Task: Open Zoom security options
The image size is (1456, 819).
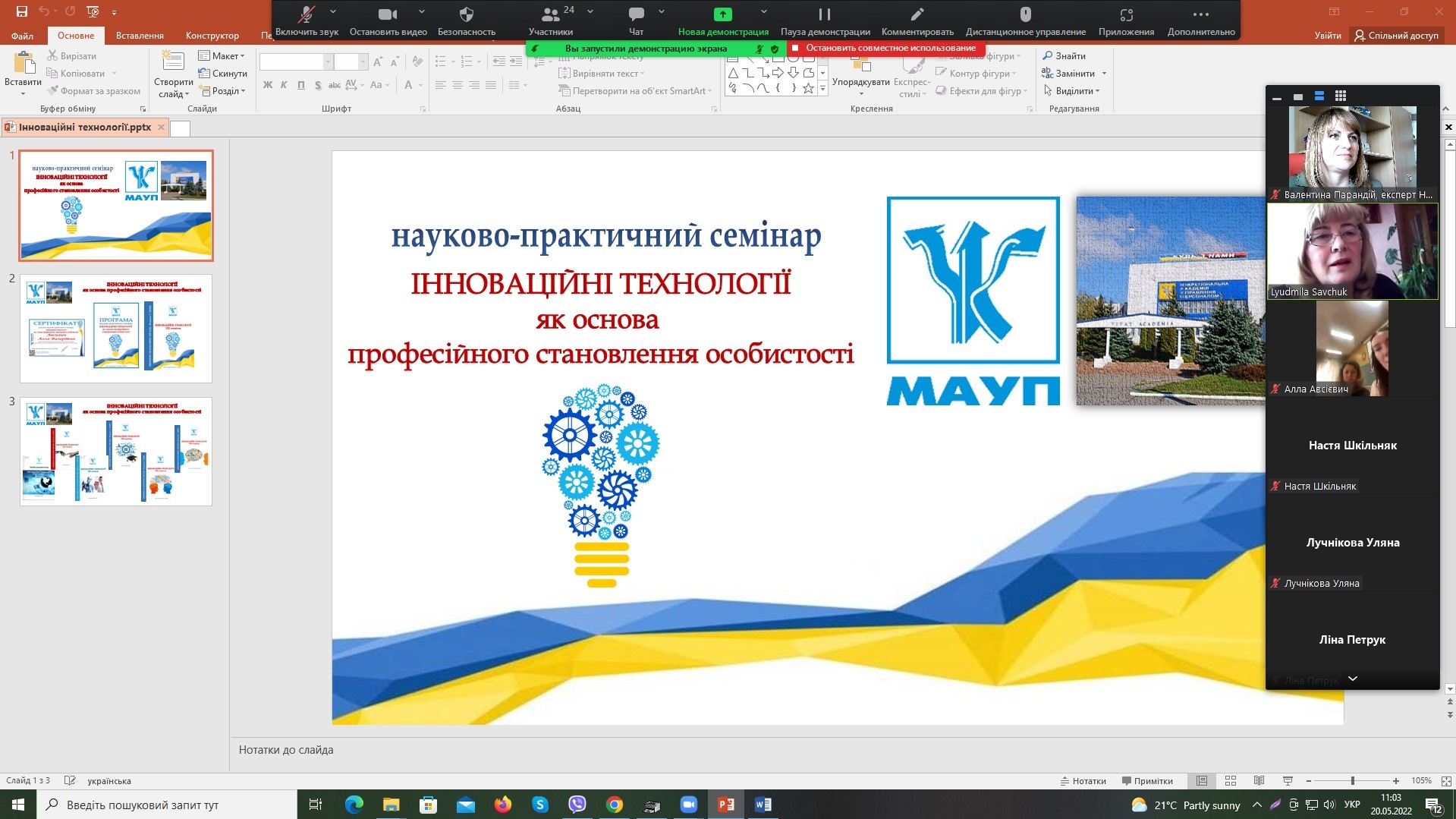Action: (466, 20)
